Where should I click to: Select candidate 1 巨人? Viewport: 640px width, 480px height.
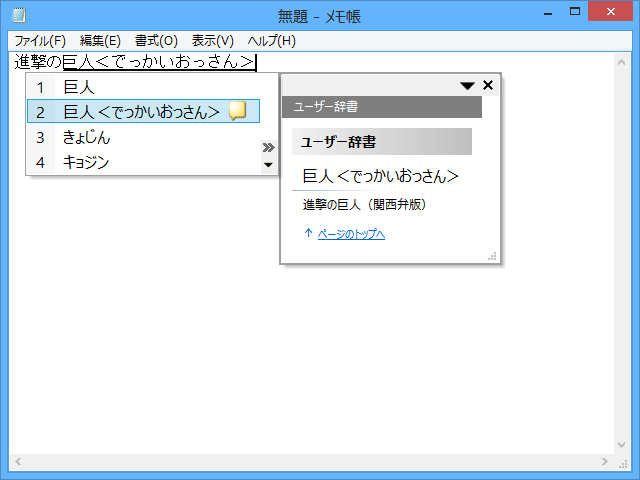click(x=143, y=87)
